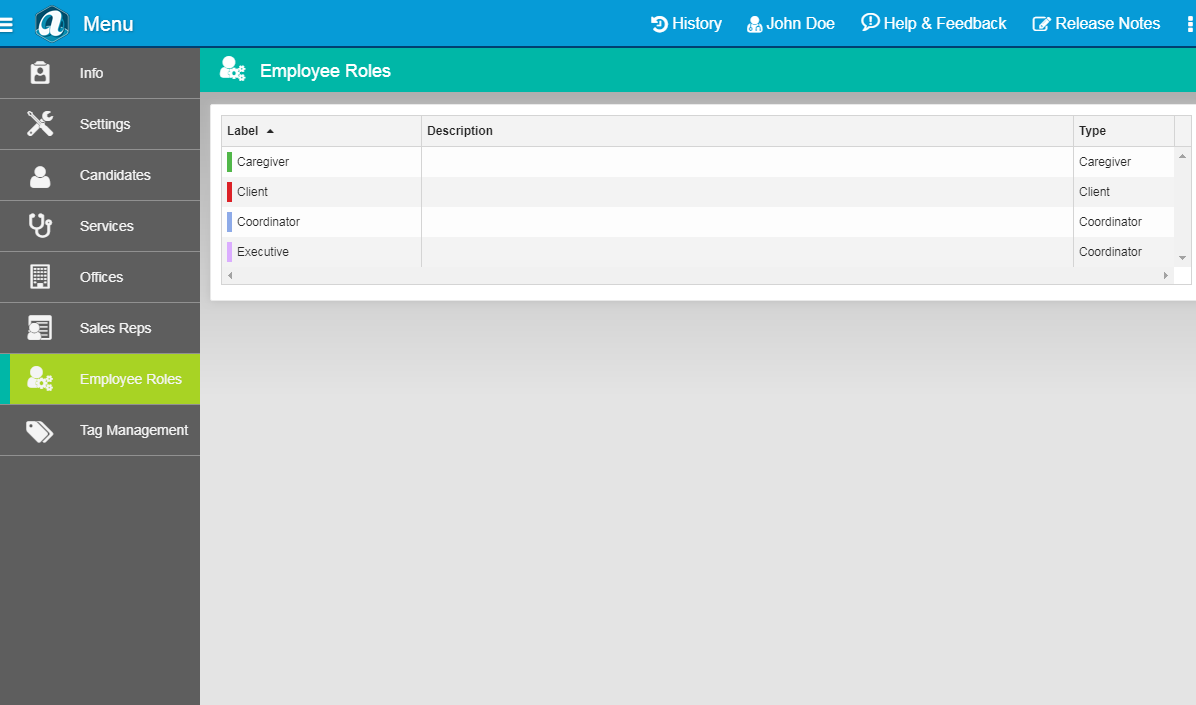The width and height of the screenshot is (1196, 705).
Task: Select the Executive label row
Action: pos(321,252)
